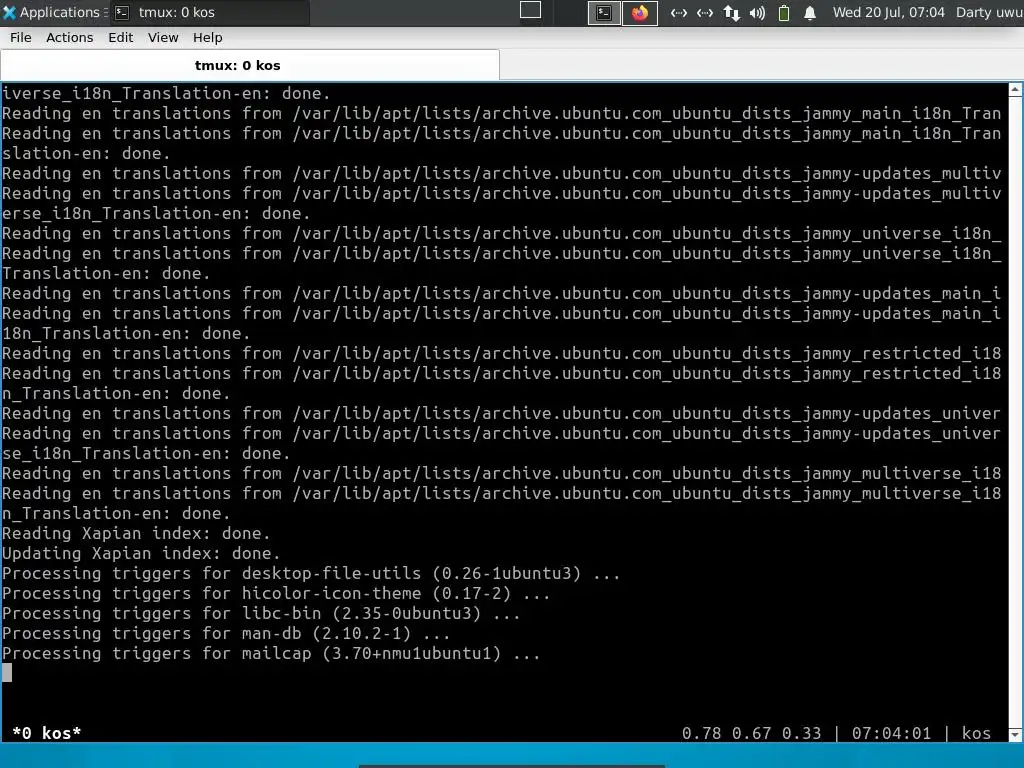Screen dimensions: 1024x768
Task: Click the tmux status time 07:04:01
Action: click(x=891, y=733)
